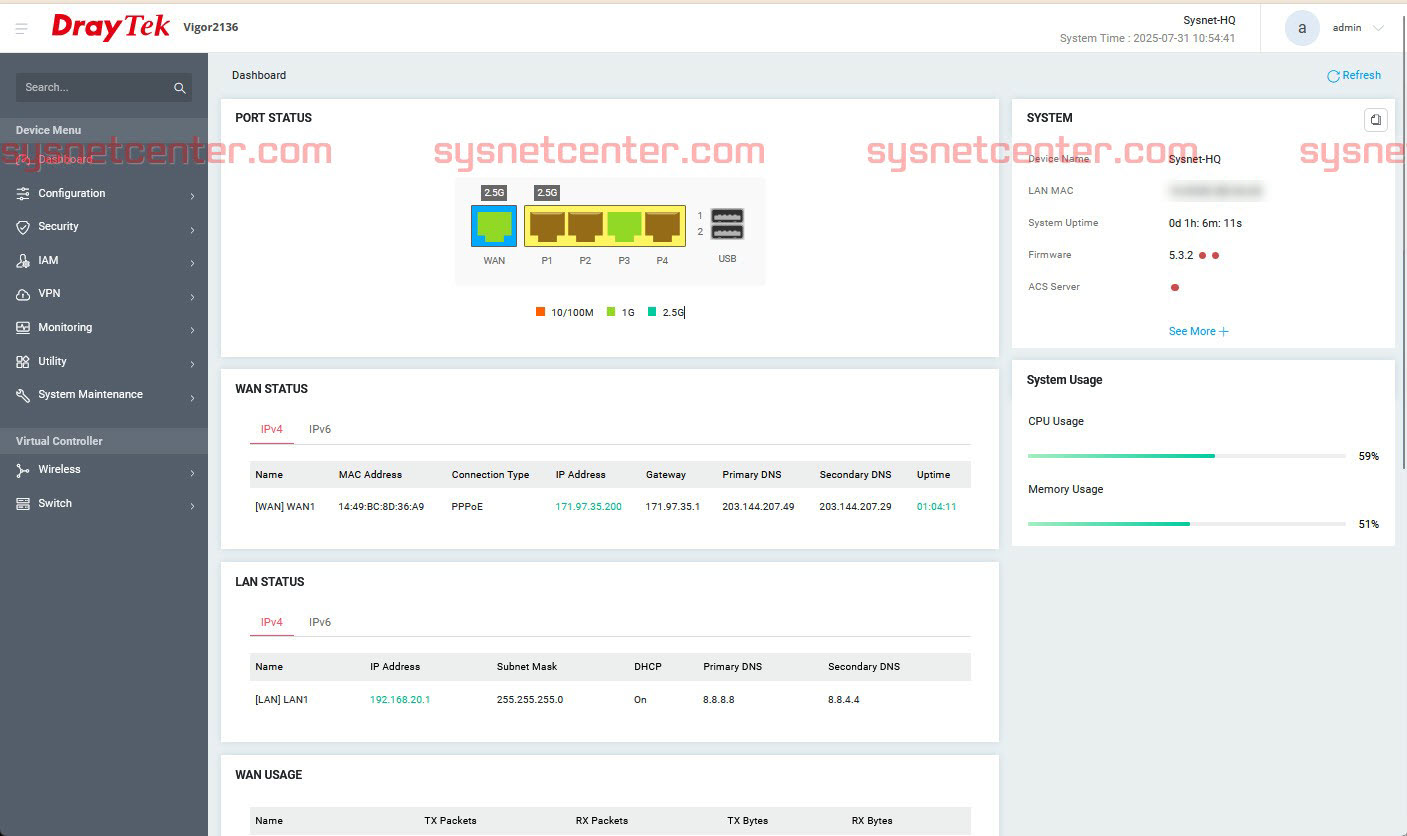Click the [WAN] WAN1 name cell
The width and height of the screenshot is (1407, 836).
coord(285,507)
